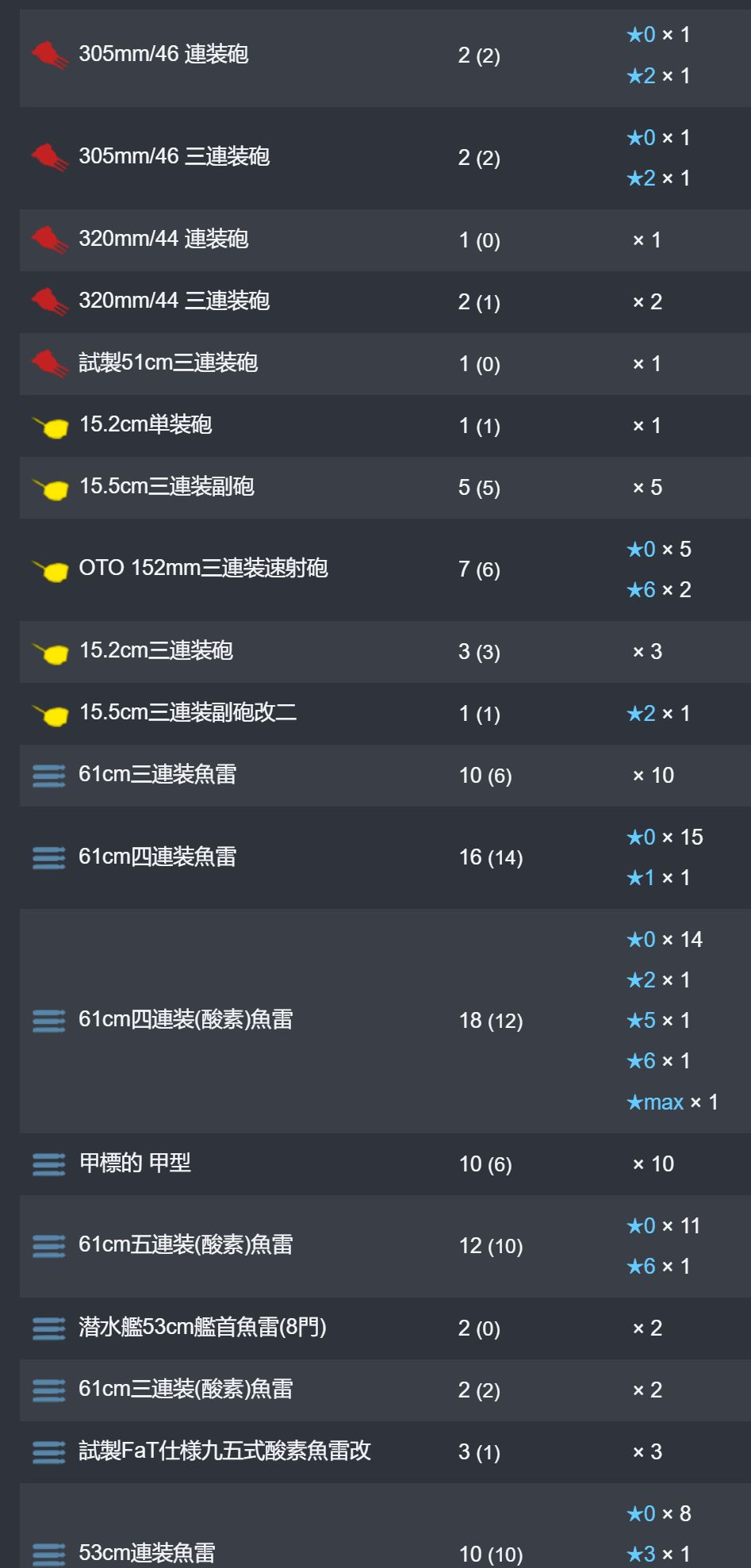Select the 61cm五連装(酸素)魚雷 row name
The height and width of the screenshot is (1568, 751).
click(186, 1244)
